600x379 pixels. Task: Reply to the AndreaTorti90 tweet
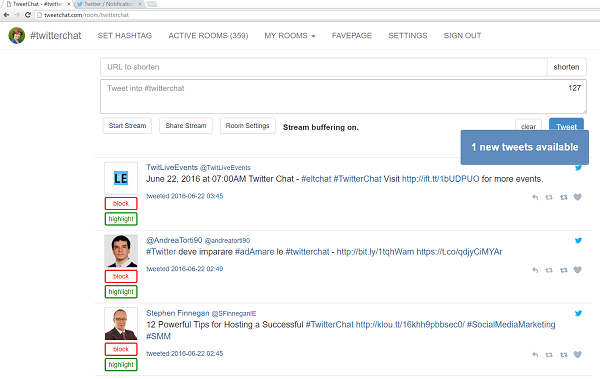(x=535, y=270)
